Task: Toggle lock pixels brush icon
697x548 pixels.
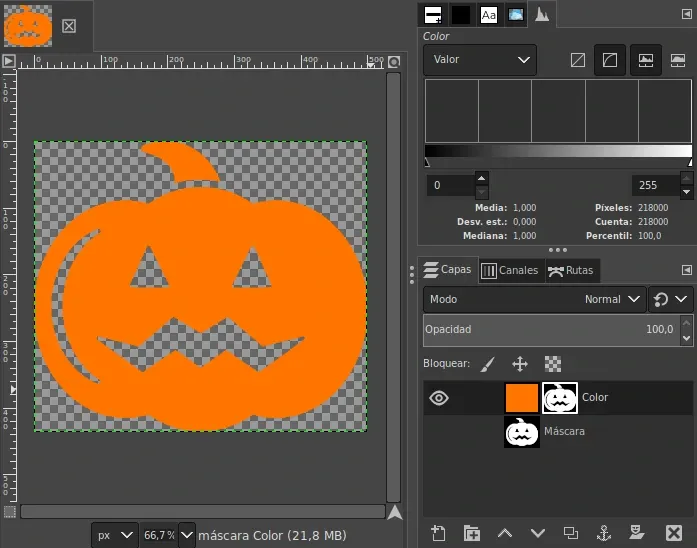Action: (x=487, y=364)
